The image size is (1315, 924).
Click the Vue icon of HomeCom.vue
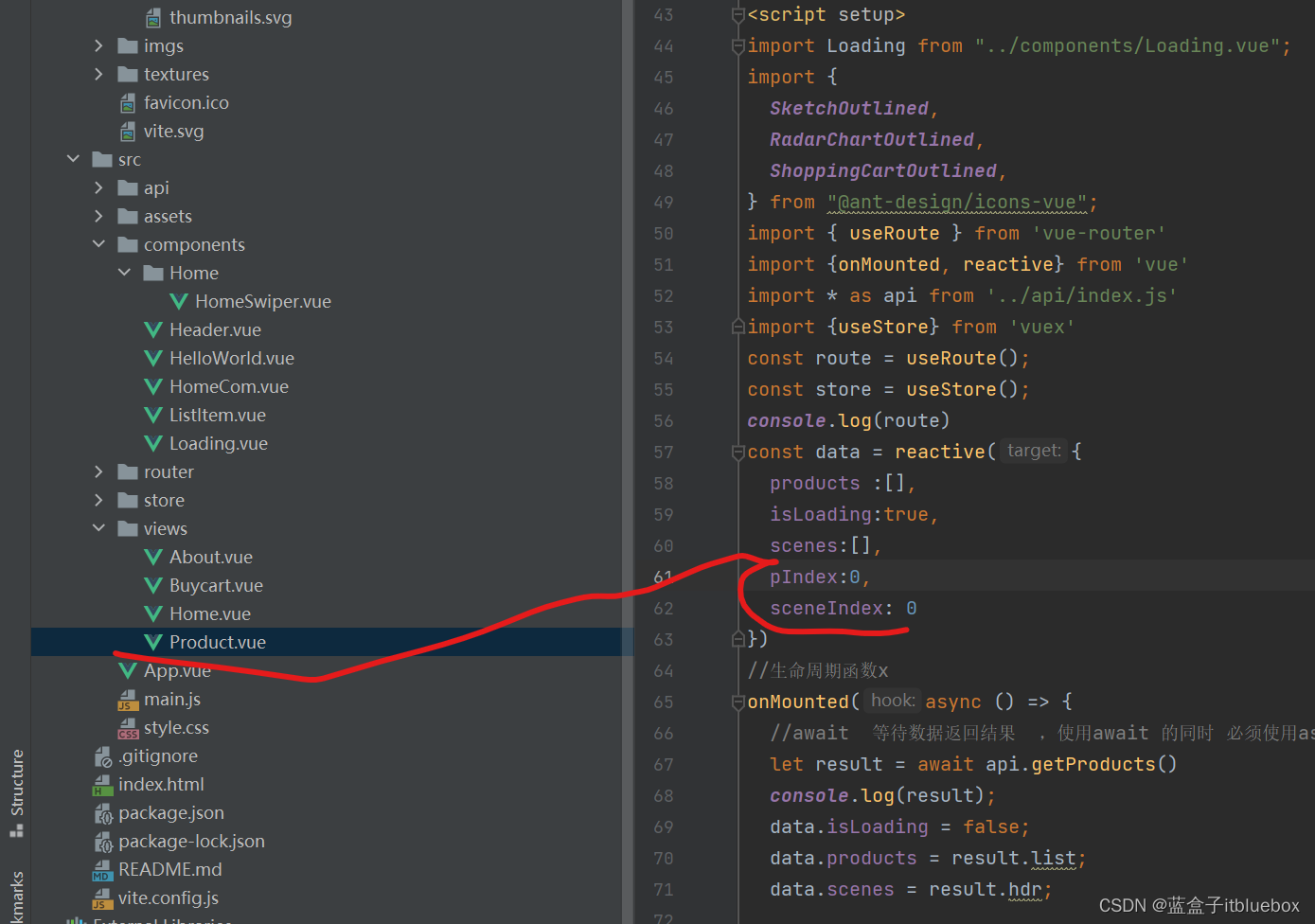pyautogui.click(x=153, y=387)
